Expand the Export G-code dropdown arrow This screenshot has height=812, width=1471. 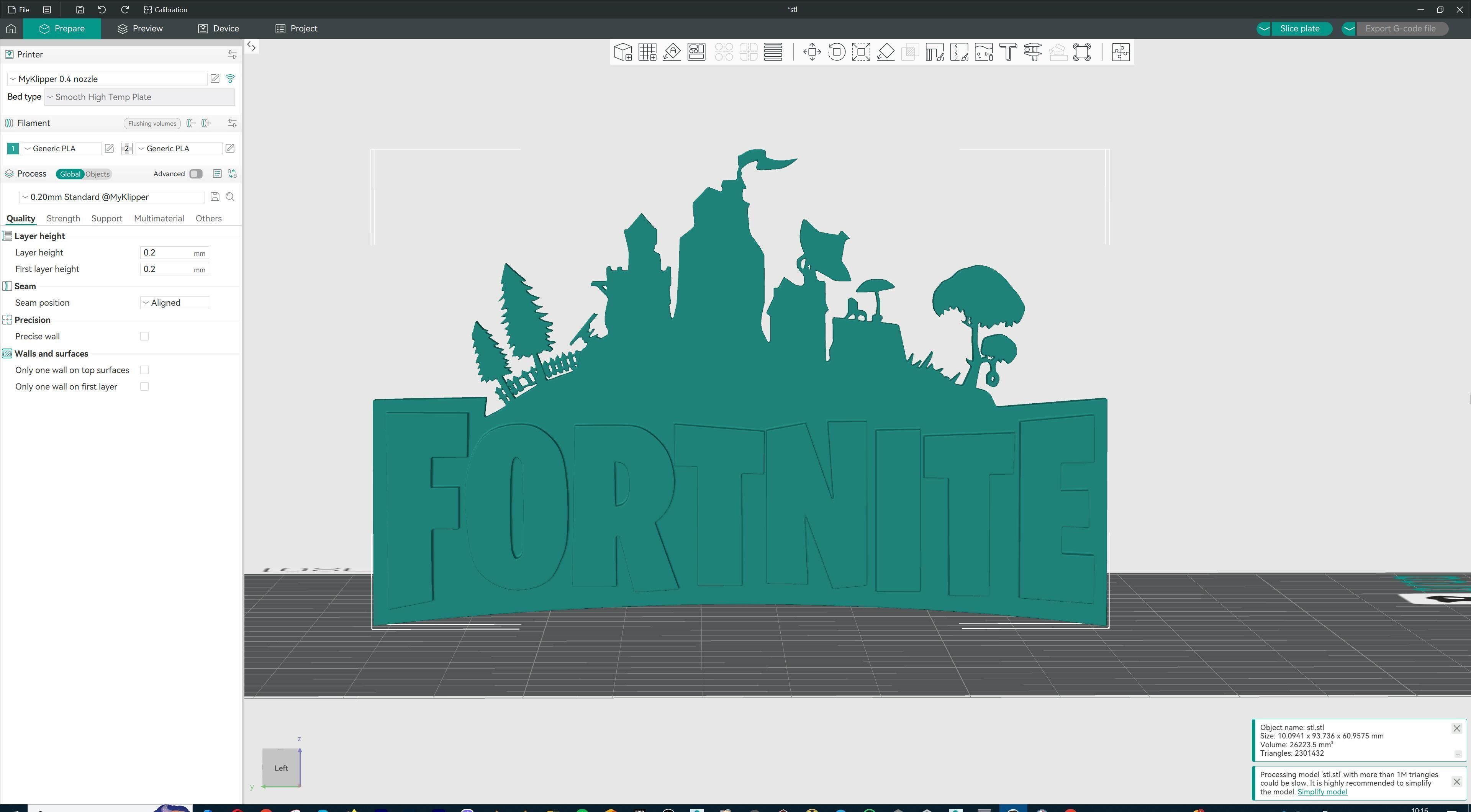(x=1349, y=29)
